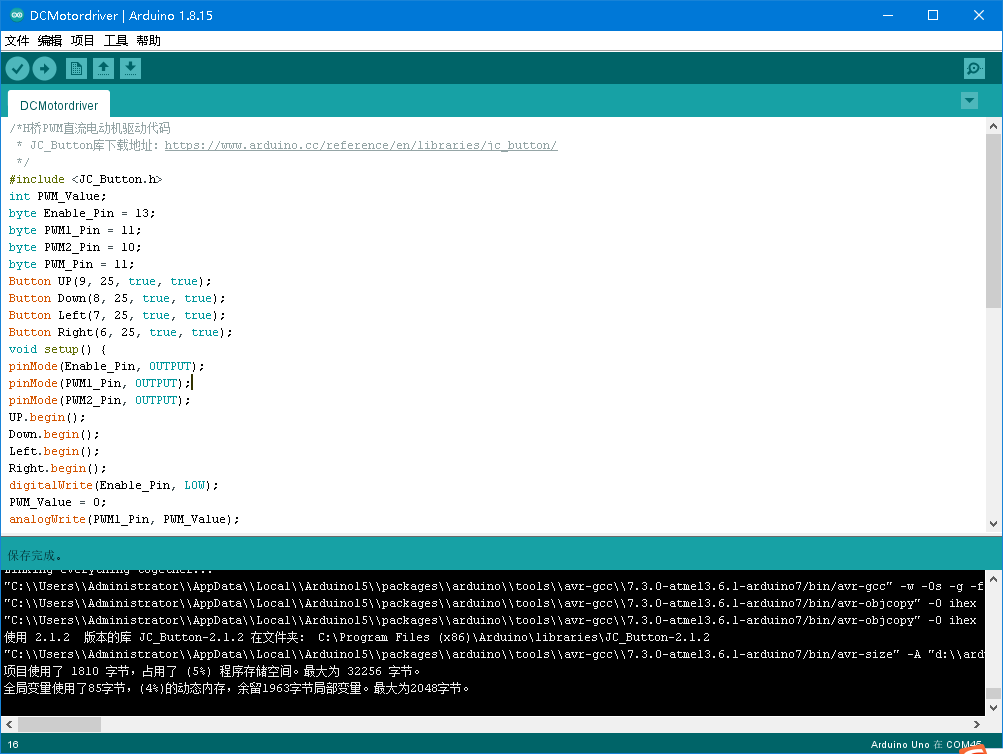Click line number 16 in status bar

click(x=13, y=744)
